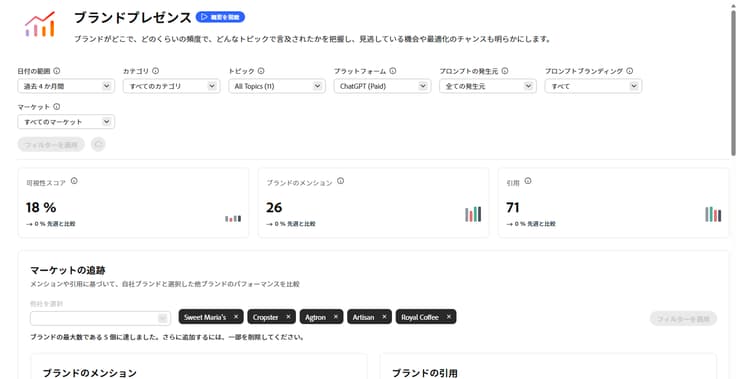Click the マーケットの追跡 section heading
This screenshot has width=750, height=379.
68,270
